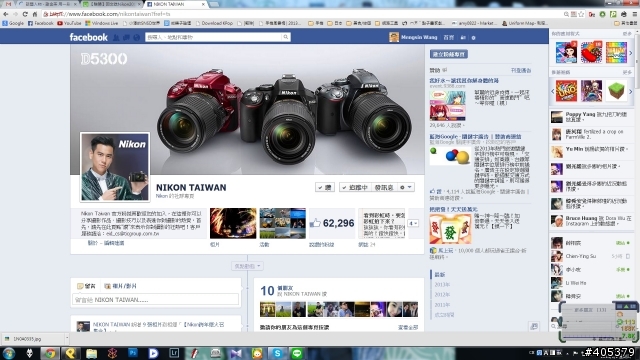
Task: Select the Post tab in composer
Action: click(86, 286)
